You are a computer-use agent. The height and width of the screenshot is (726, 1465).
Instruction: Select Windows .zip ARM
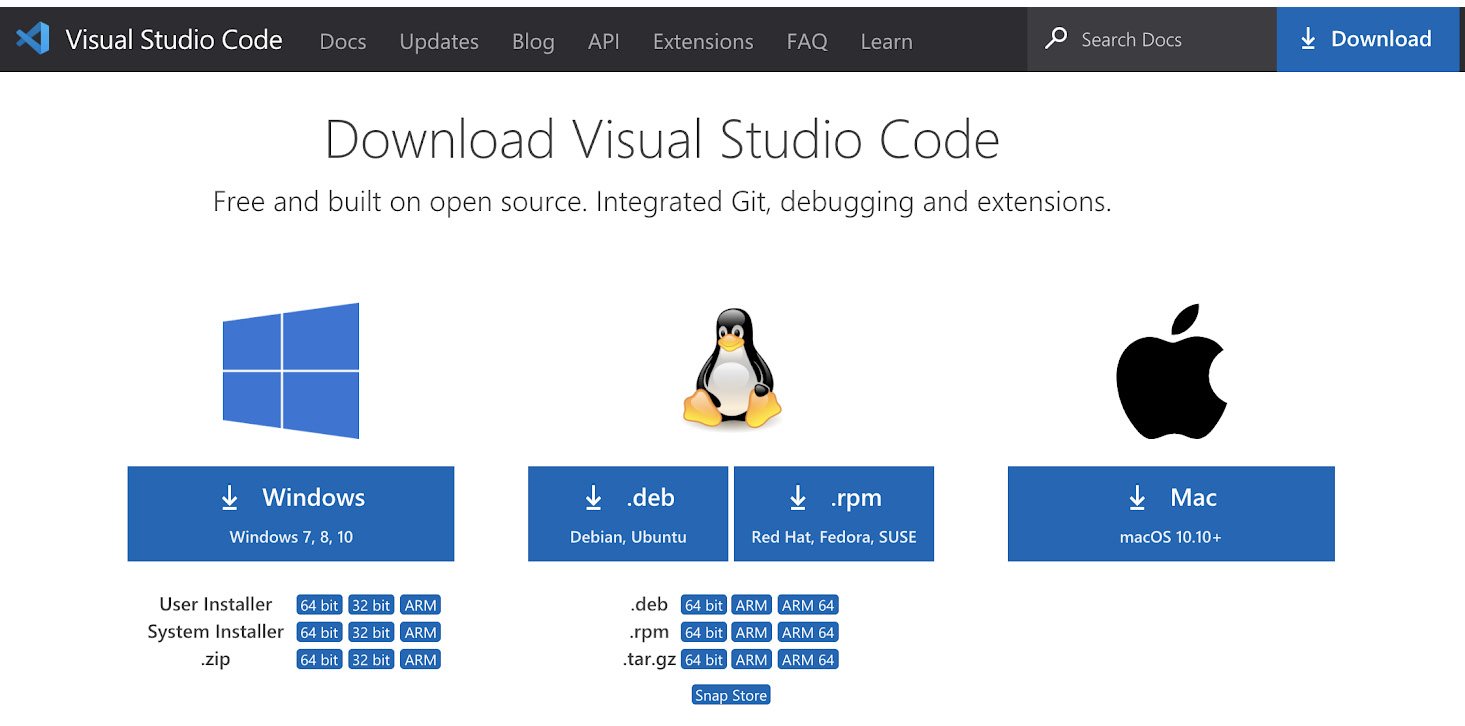(420, 659)
